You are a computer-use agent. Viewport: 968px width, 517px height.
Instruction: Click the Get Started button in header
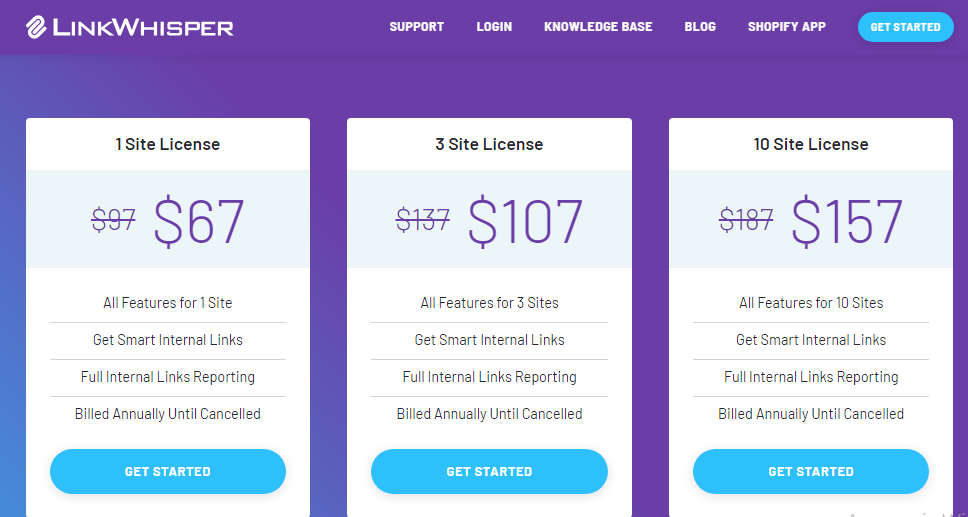pos(906,27)
